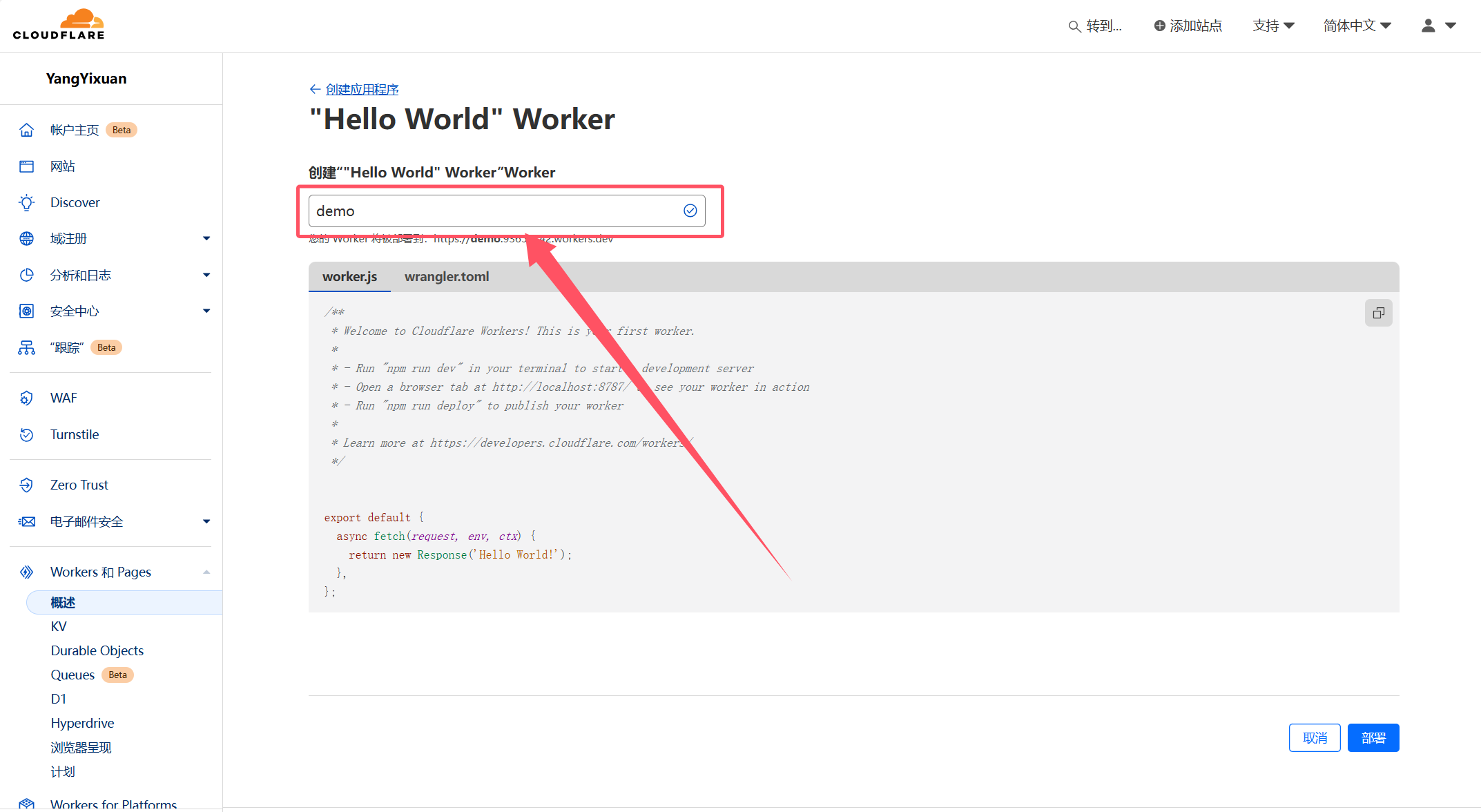Click the Workers and Pages diamond icon

[26, 572]
